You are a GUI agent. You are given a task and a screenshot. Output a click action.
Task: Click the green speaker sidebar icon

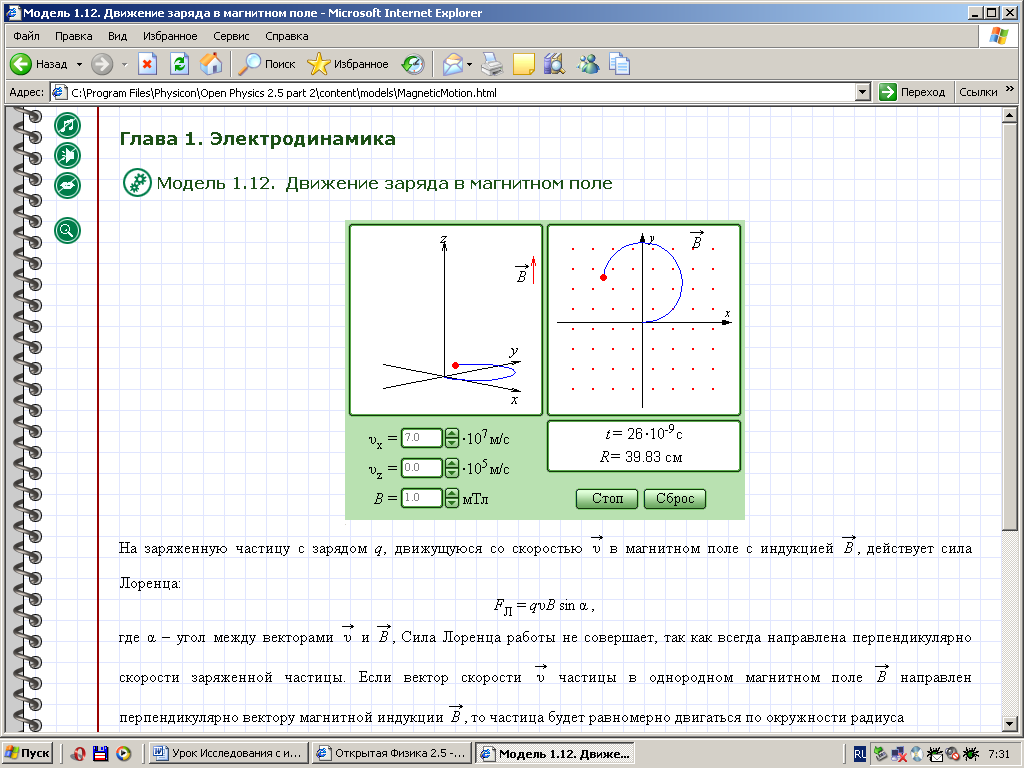pos(67,155)
